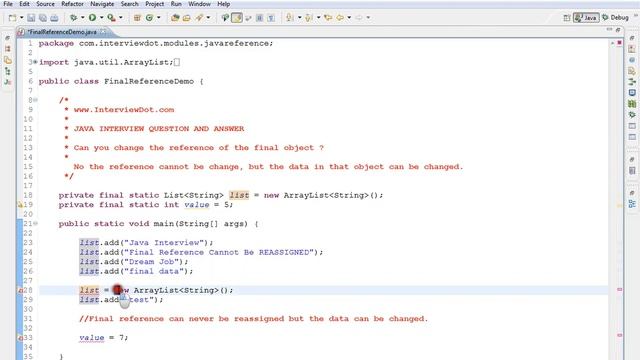This screenshot has height=360, width=640.
Task: Open the Source menu
Action: point(45,4)
